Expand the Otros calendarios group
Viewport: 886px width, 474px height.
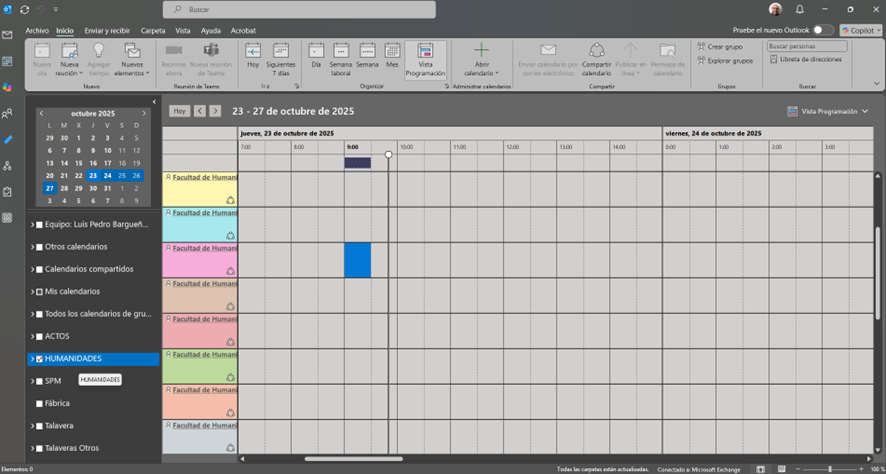tap(32, 247)
